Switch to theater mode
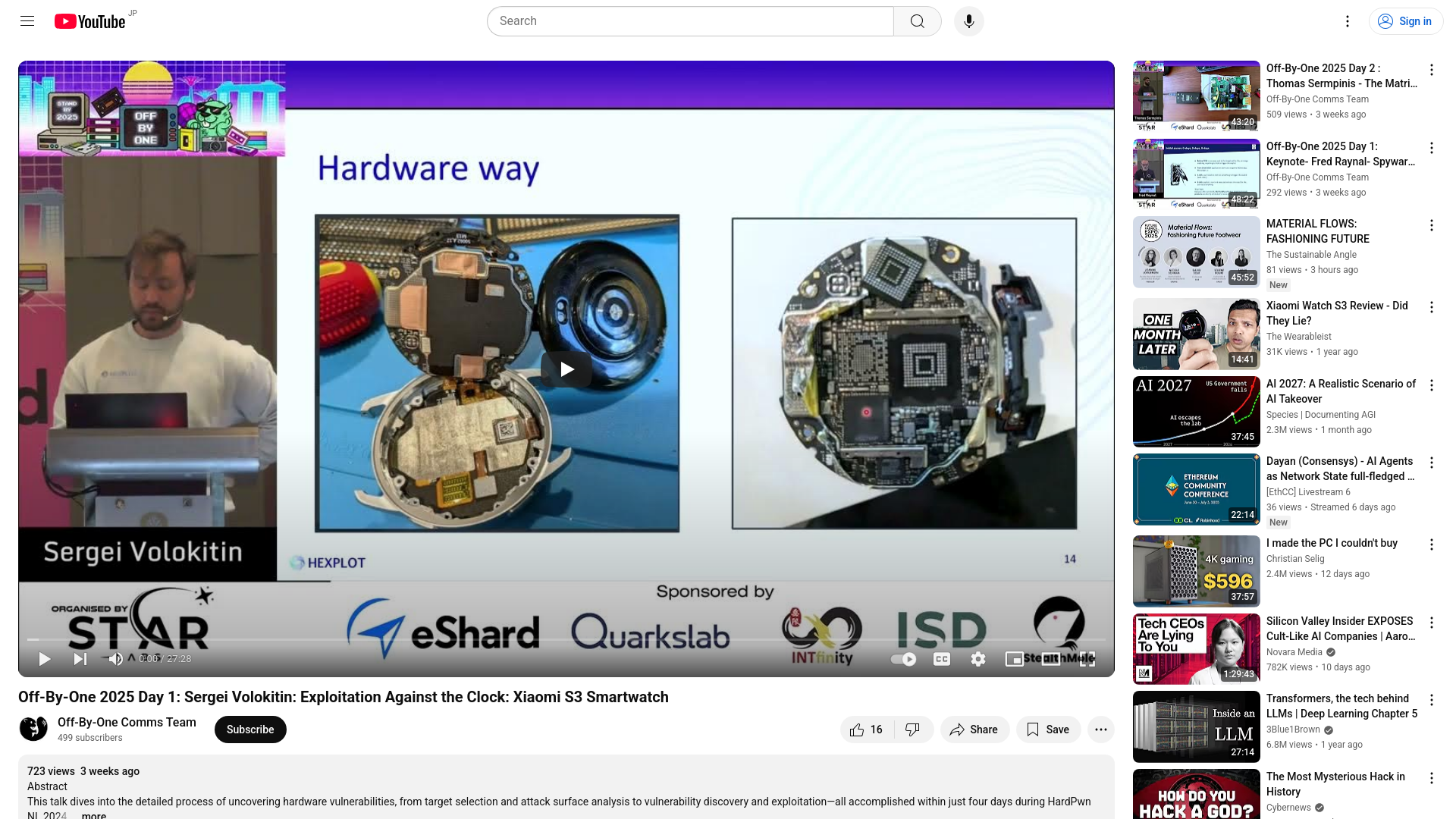 point(1051,659)
